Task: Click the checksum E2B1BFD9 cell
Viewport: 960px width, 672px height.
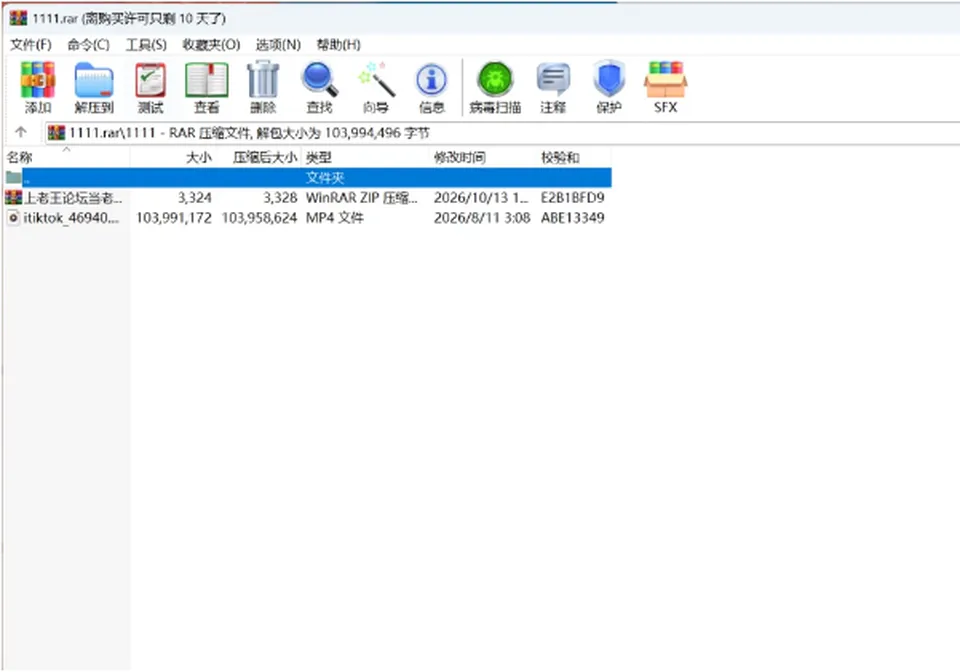Action: coord(572,198)
